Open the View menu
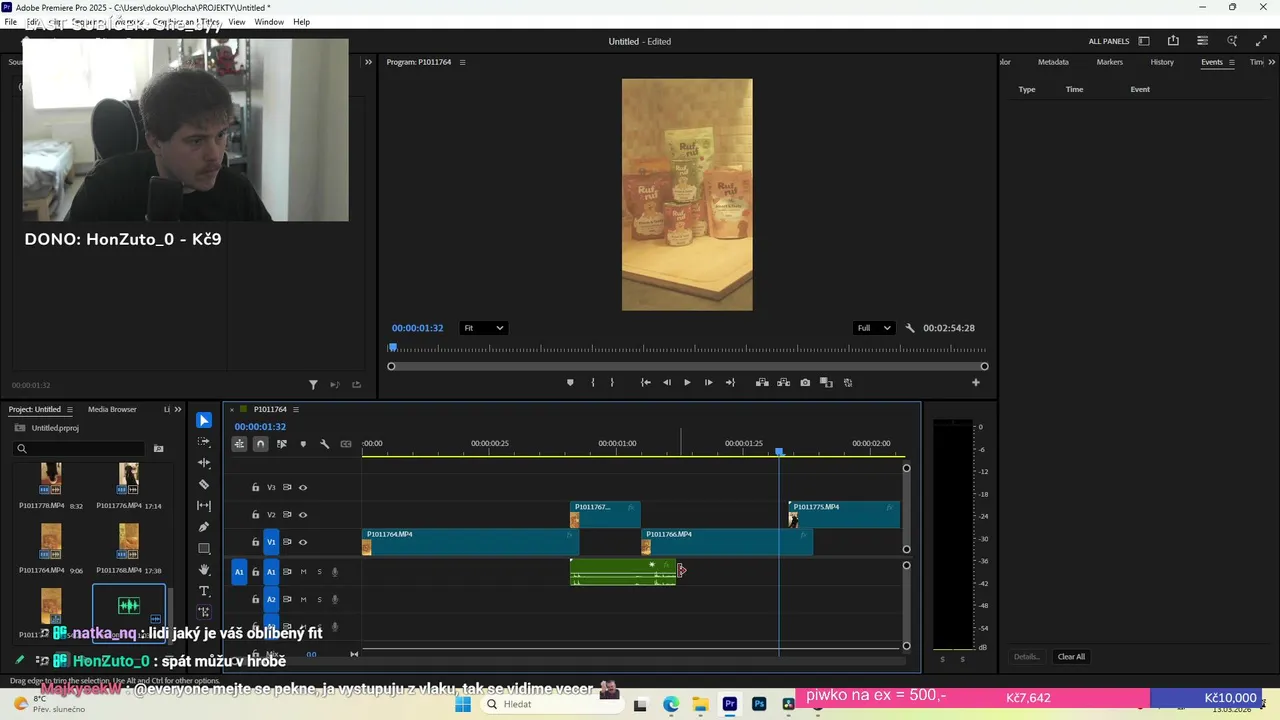The height and width of the screenshot is (720, 1280). (x=237, y=22)
